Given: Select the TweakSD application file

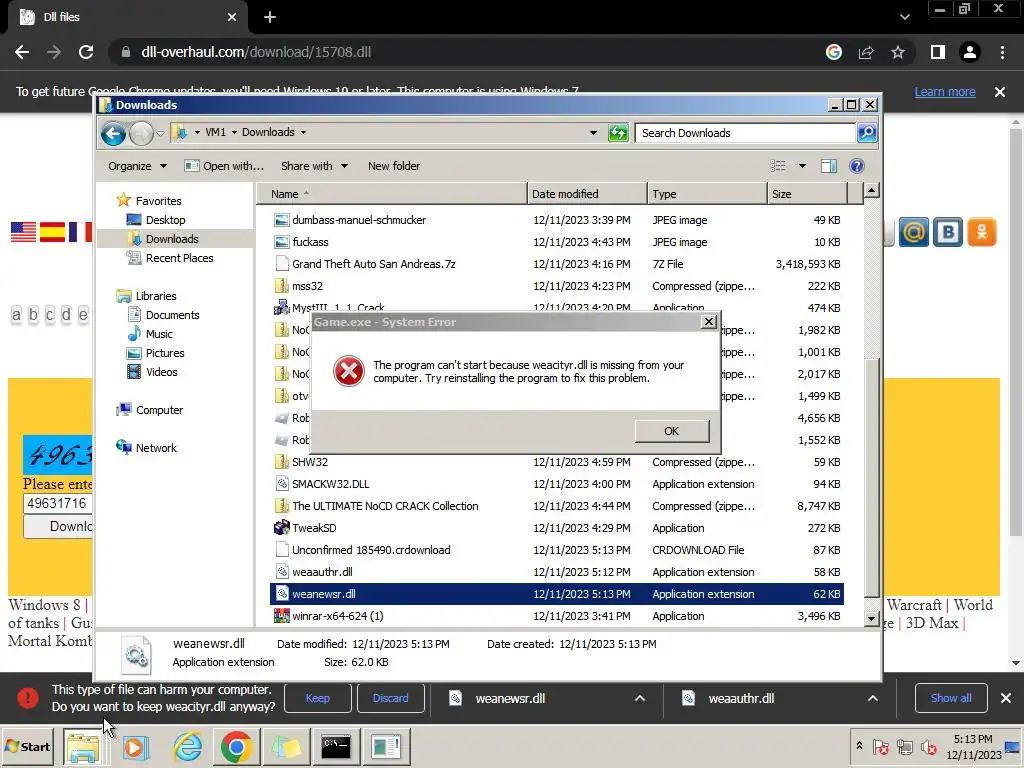Looking at the screenshot, I should click(556, 528).
